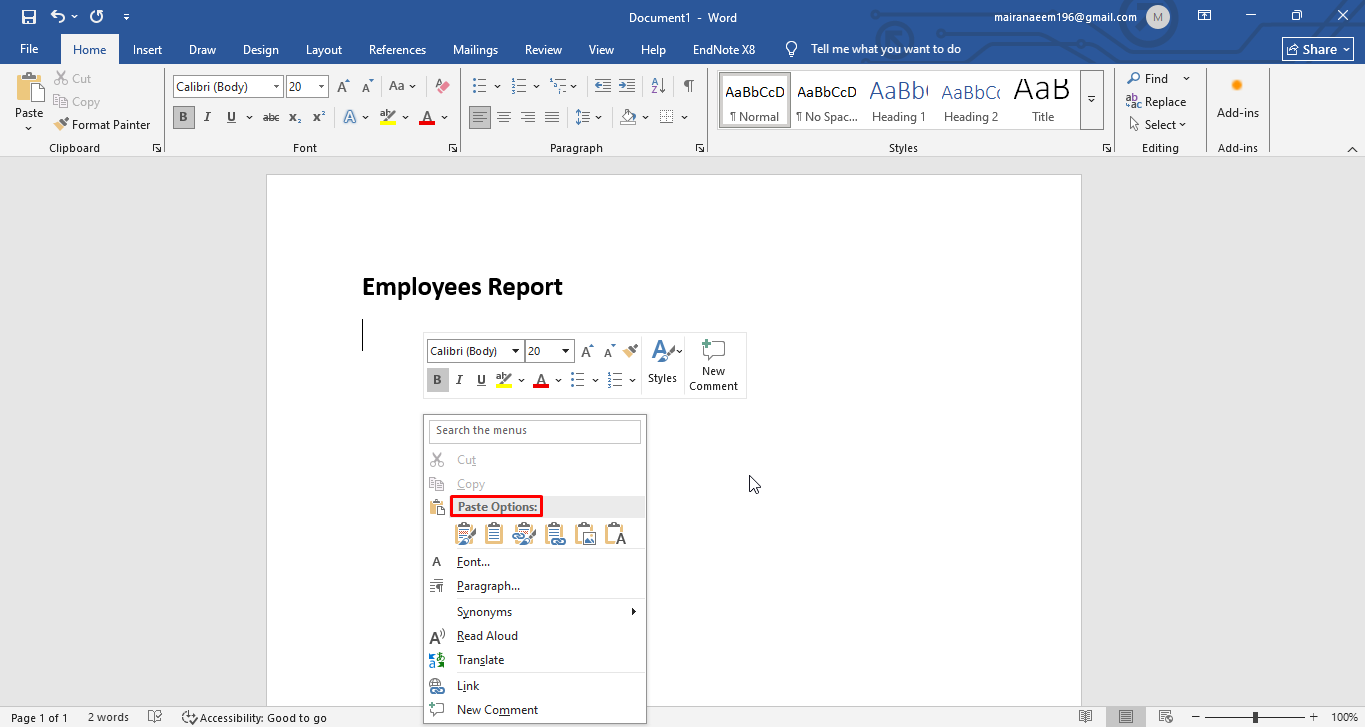Save the document from Quick Access Toolbar

click(28, 17)
